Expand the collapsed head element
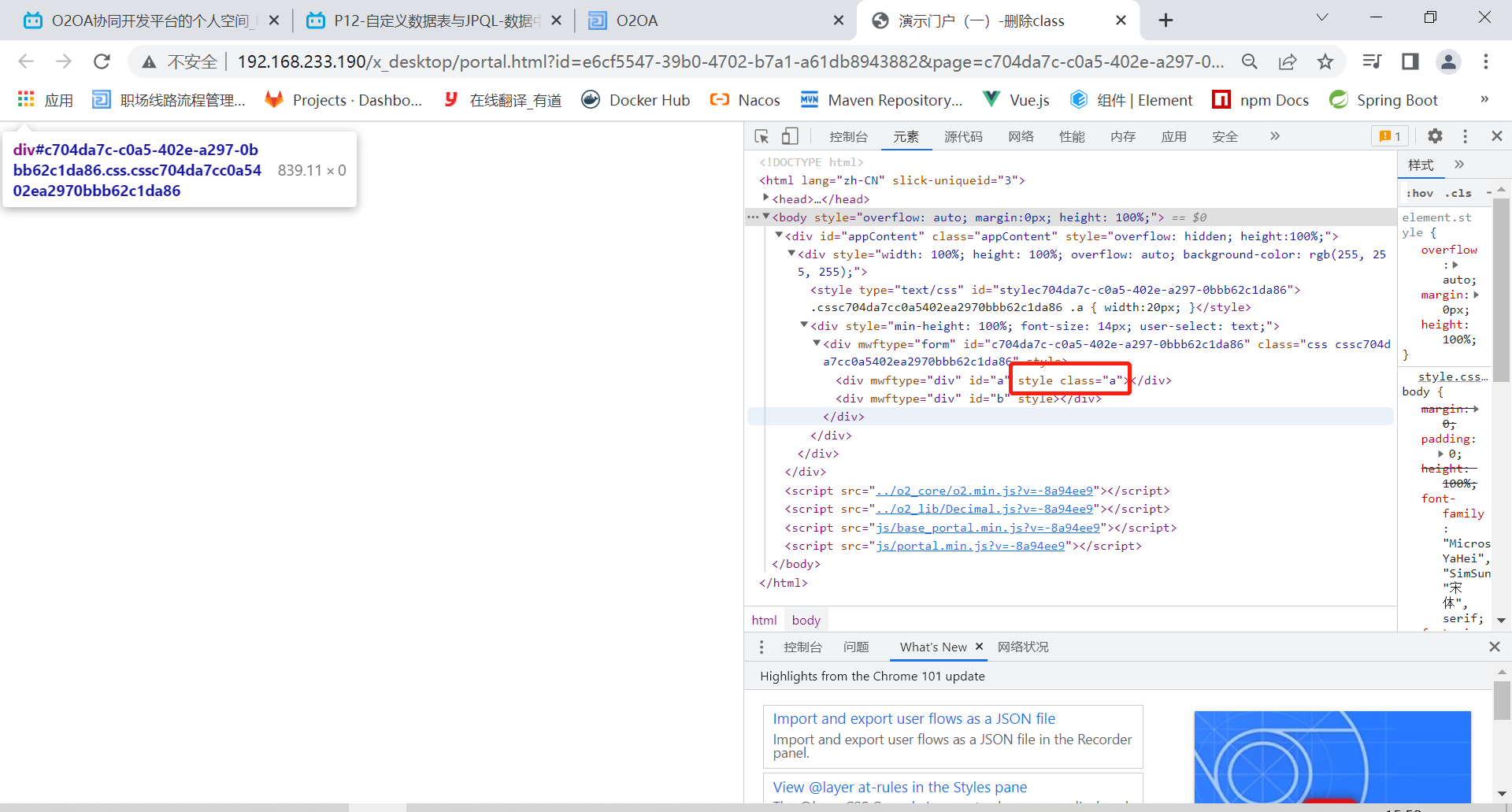This screenshot has width=1512, height=812. pyautogui.click(x=765, y=198)
